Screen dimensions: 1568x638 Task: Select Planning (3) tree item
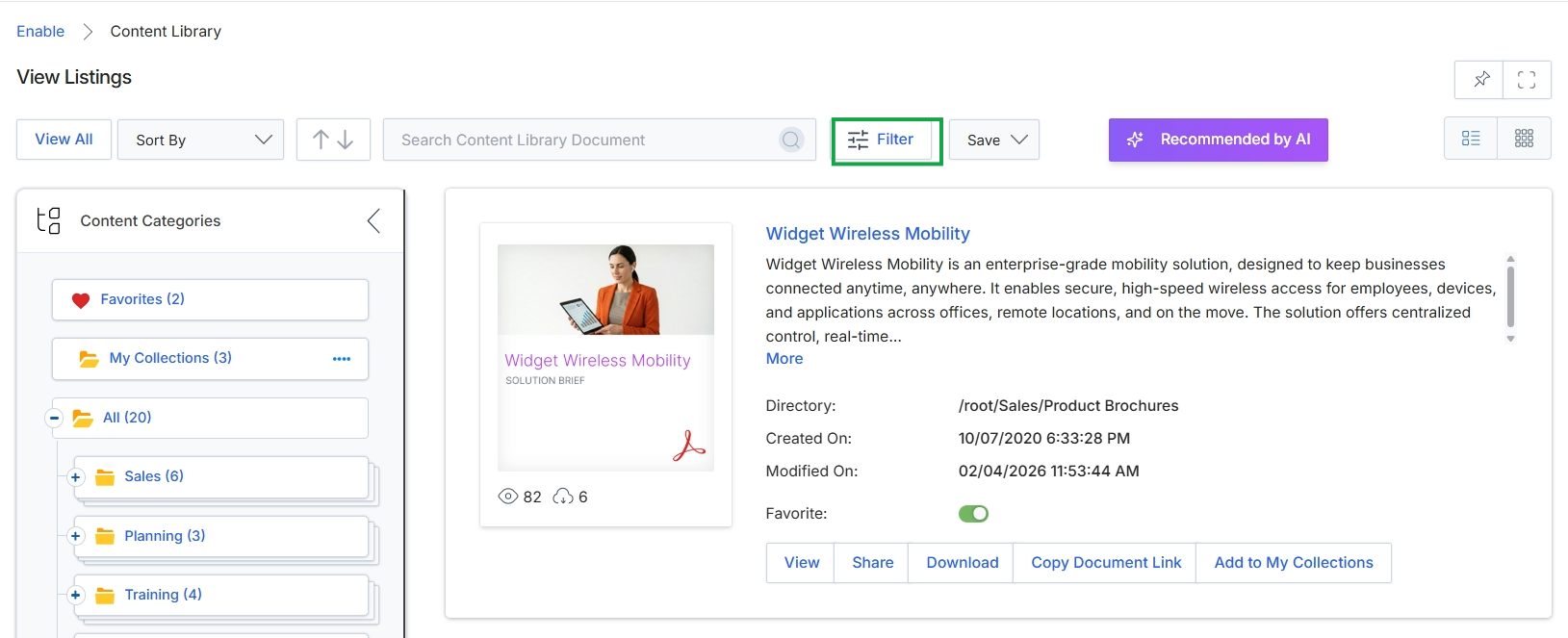click(221, 536)
